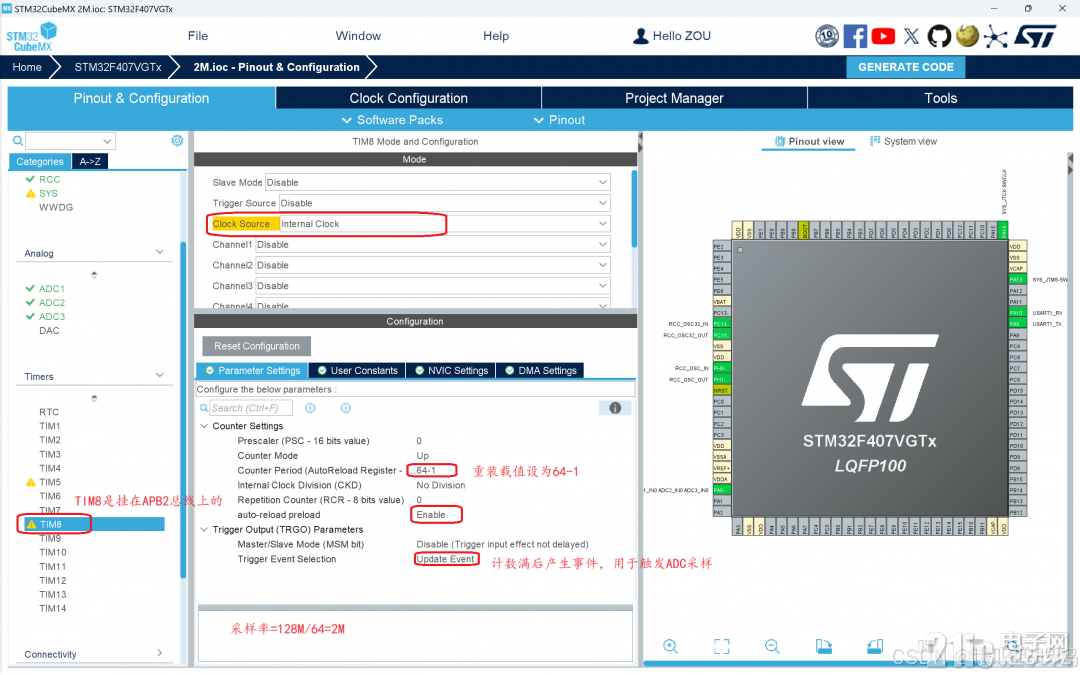Open the category search combo box

(70, 141)
